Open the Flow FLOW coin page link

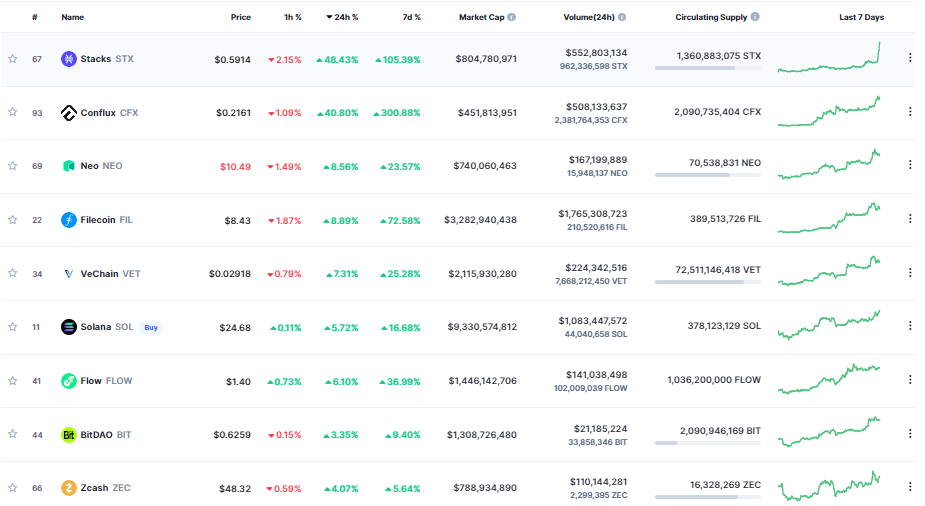tap(106, 381)
